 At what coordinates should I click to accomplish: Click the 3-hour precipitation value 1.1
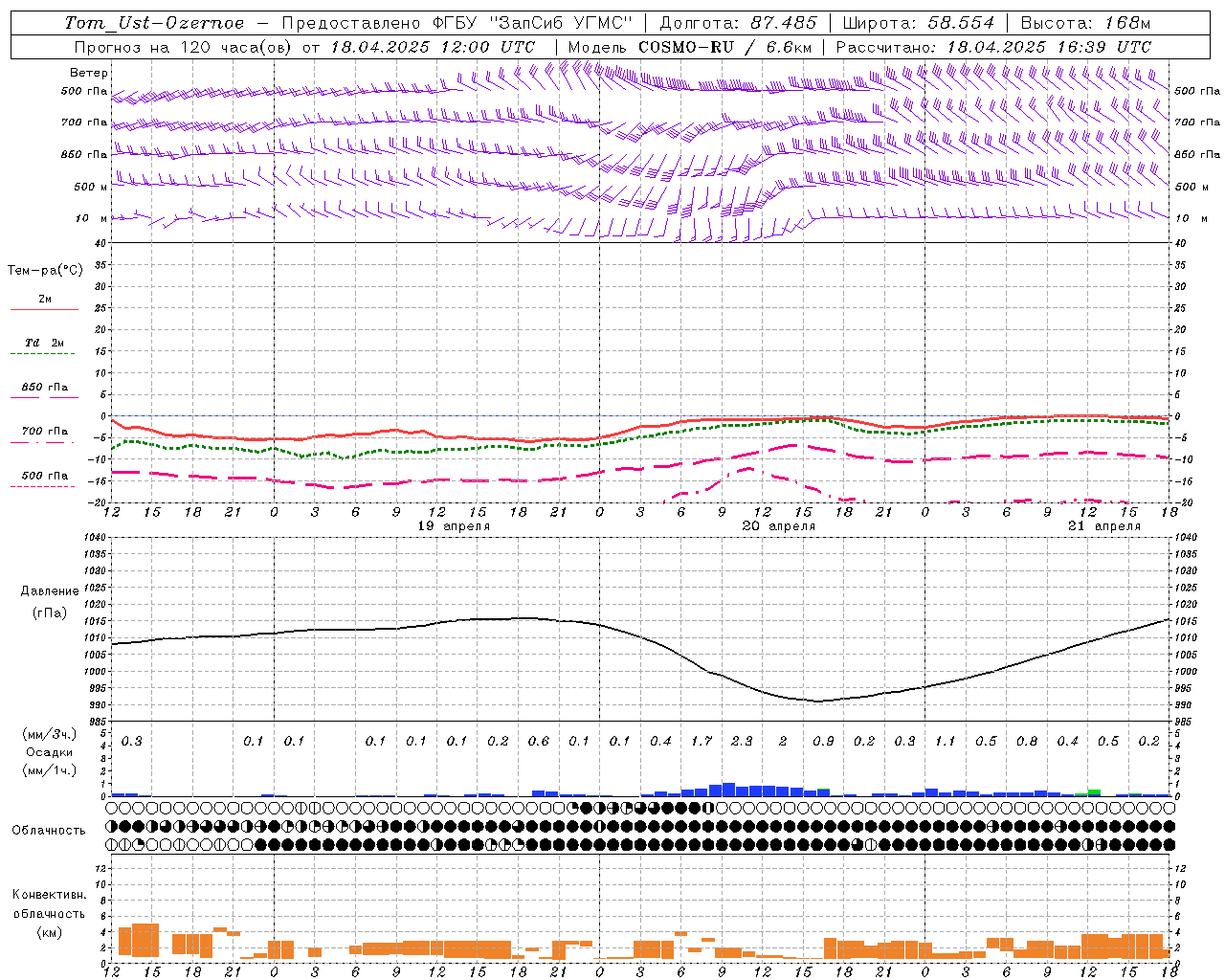(946, 742)
